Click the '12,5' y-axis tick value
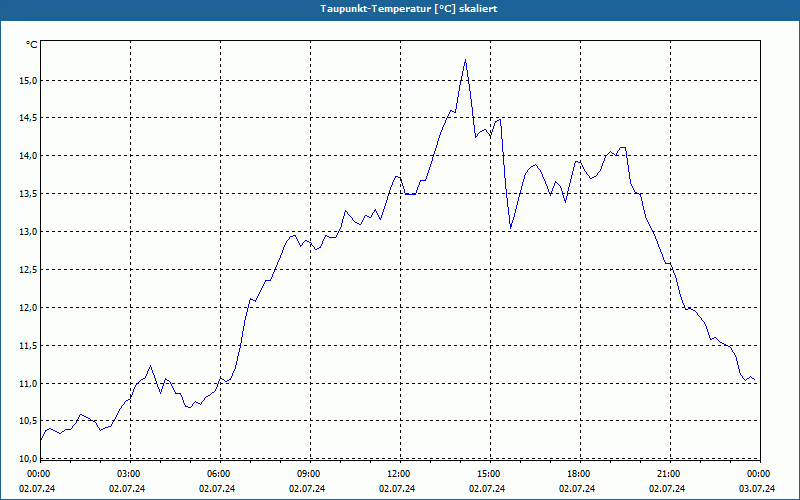Screen dimensions: 800x500 tap(29, 269)
